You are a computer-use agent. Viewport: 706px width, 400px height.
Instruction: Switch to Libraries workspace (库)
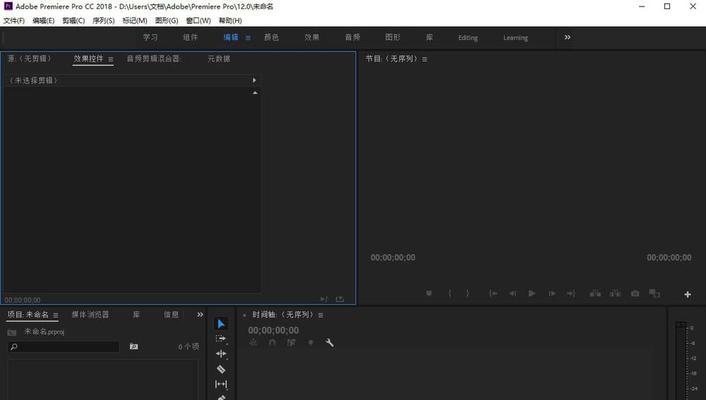pyautogui.click(x=429, y=37)
